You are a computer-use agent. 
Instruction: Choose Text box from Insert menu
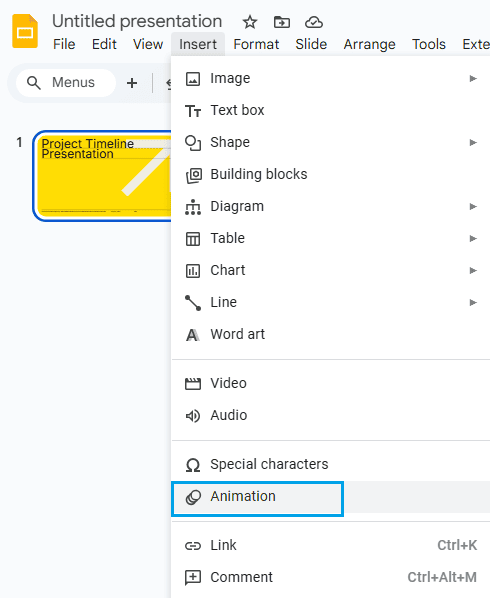tap(331, 111)
